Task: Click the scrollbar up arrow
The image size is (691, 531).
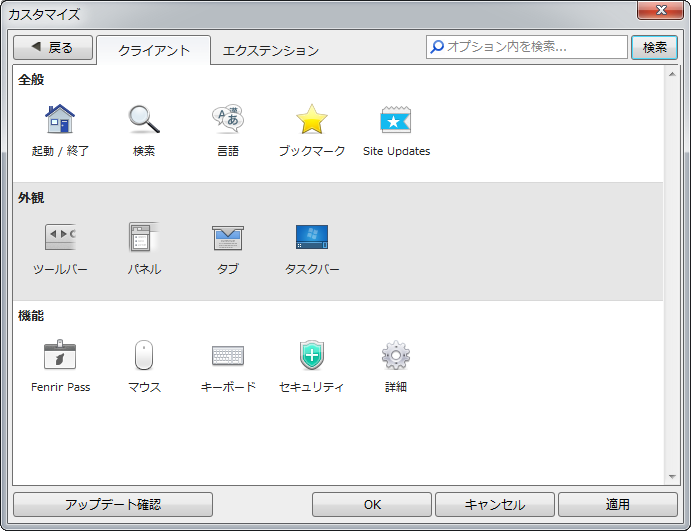Action: pos(672,74)
